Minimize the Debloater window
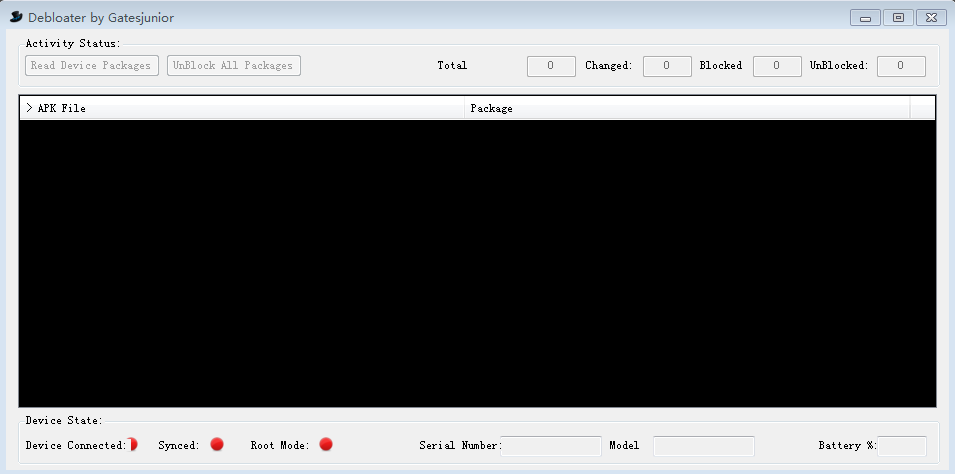This screenshot has height=474, width=955. [865, 17]
